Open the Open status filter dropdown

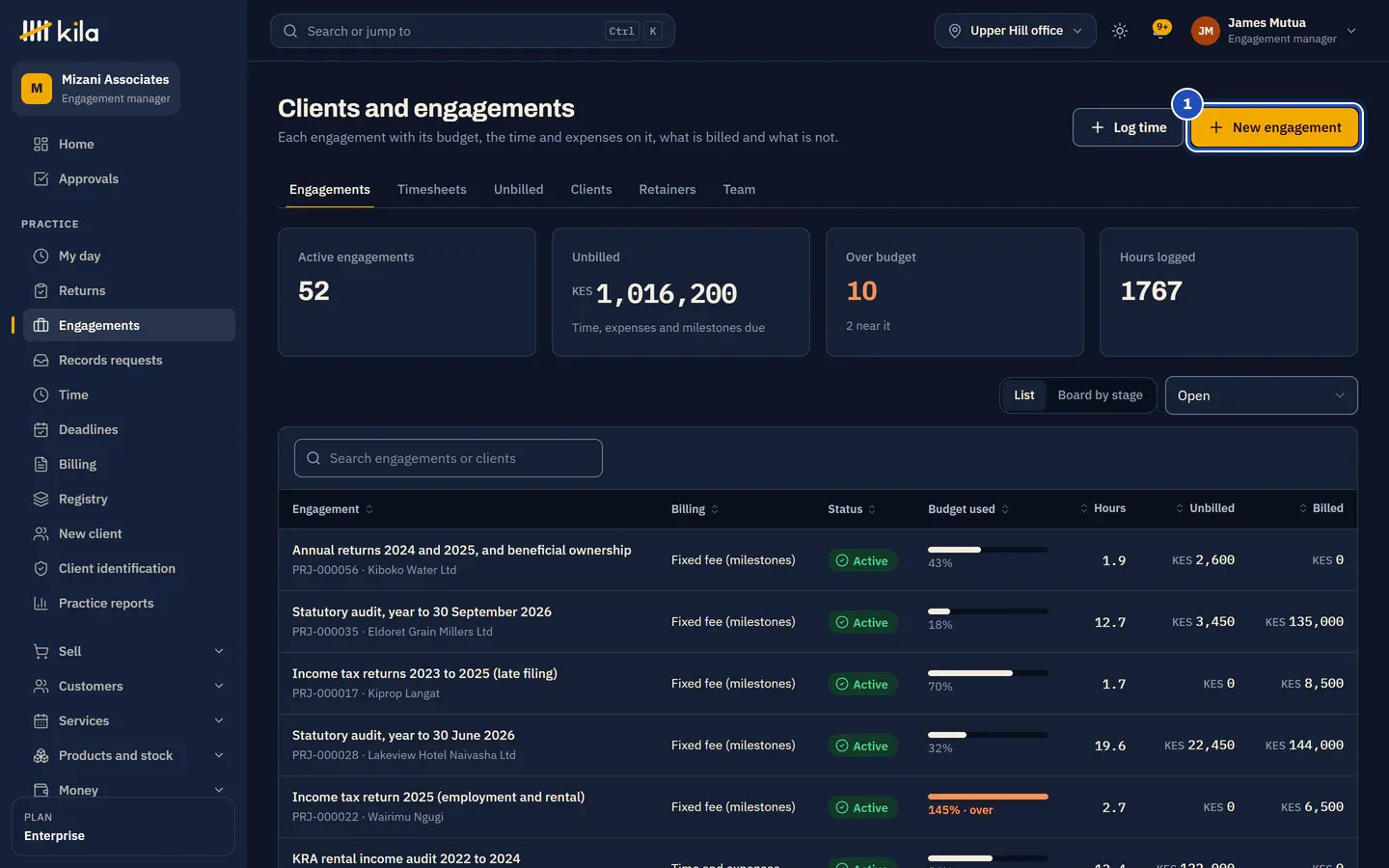tap(1262, 395)
